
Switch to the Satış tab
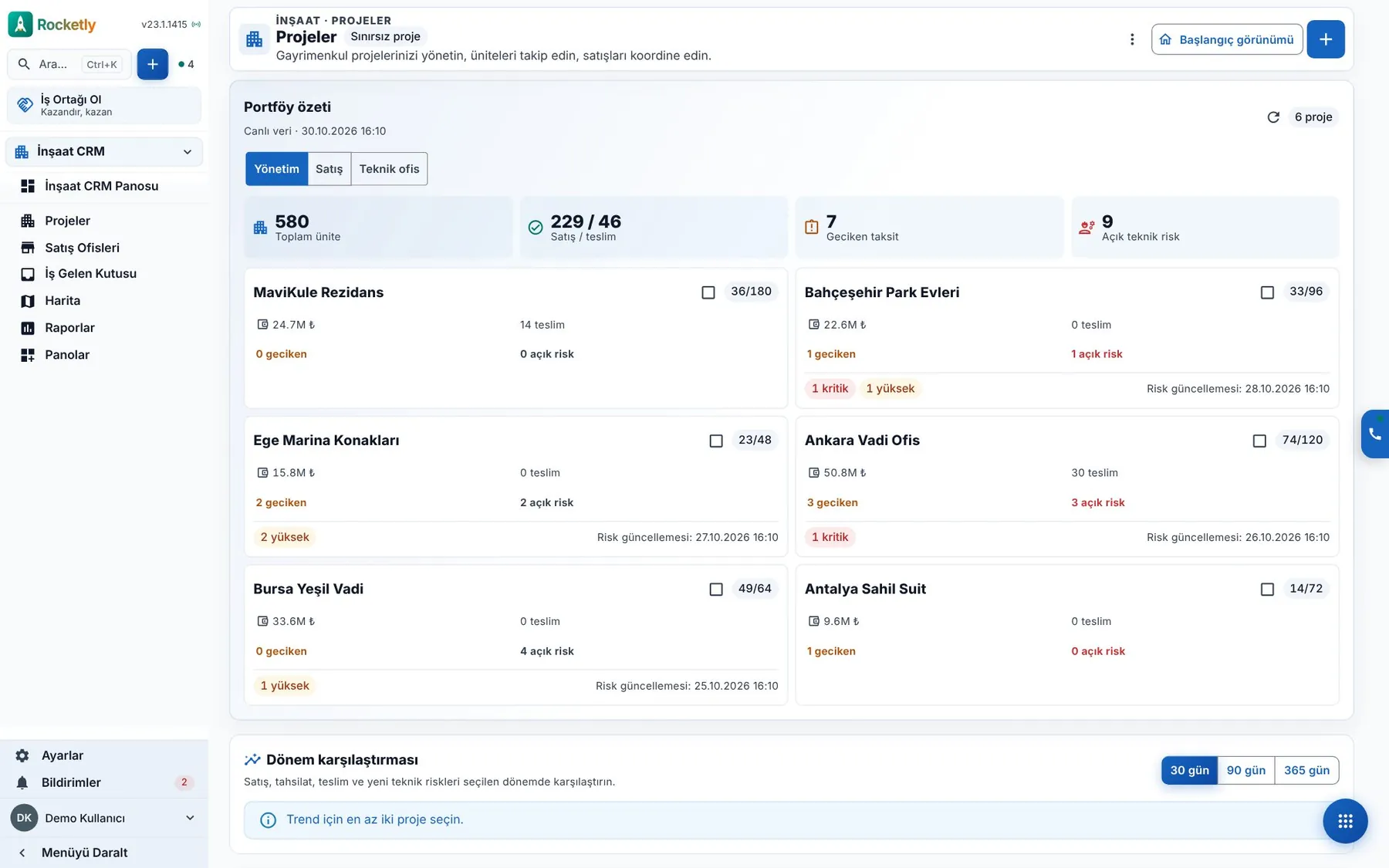pos(330,169)
